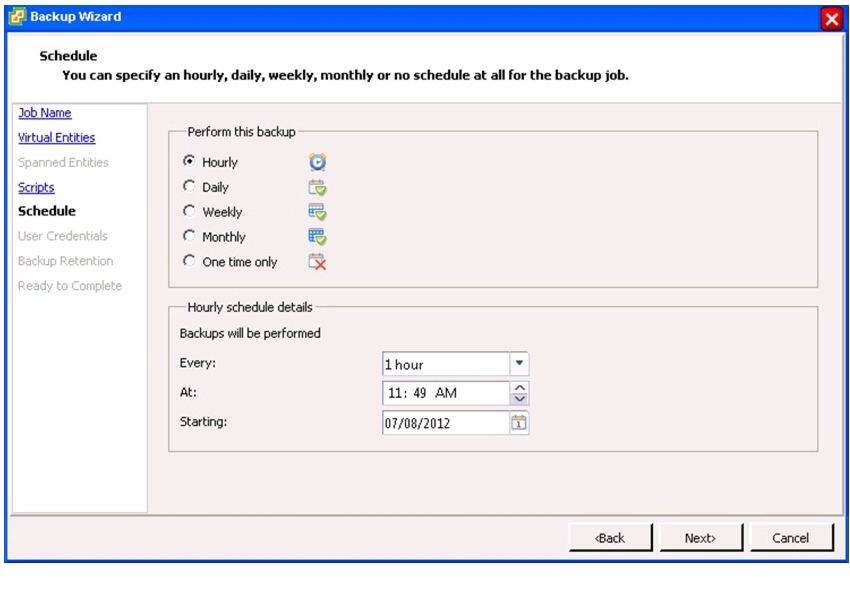This screenshot has height=594, width=850.
Task: Click the 'Hourly schedule details' group title
Action: [x=250, y=307]
